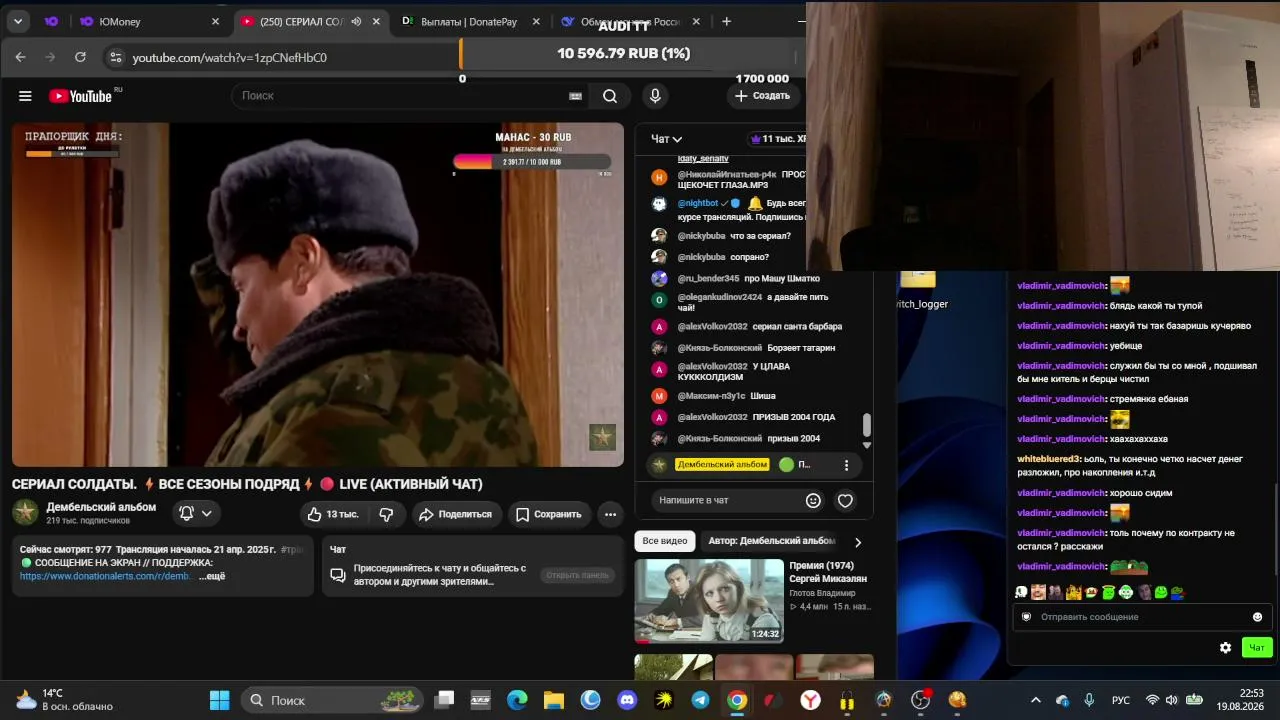Open a new Chrome tab

pos(726,21)
